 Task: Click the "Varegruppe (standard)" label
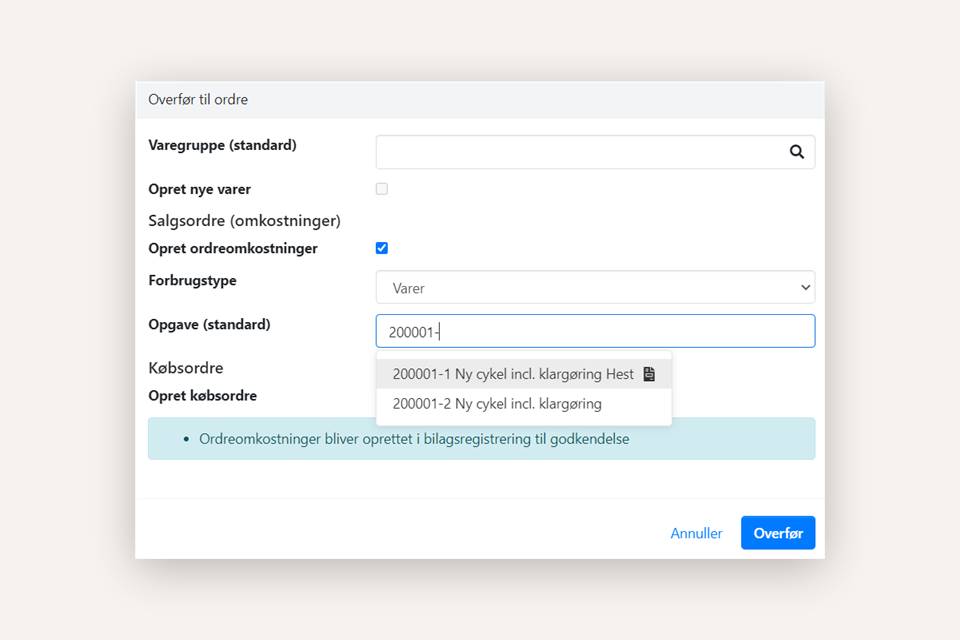(222, 145)
